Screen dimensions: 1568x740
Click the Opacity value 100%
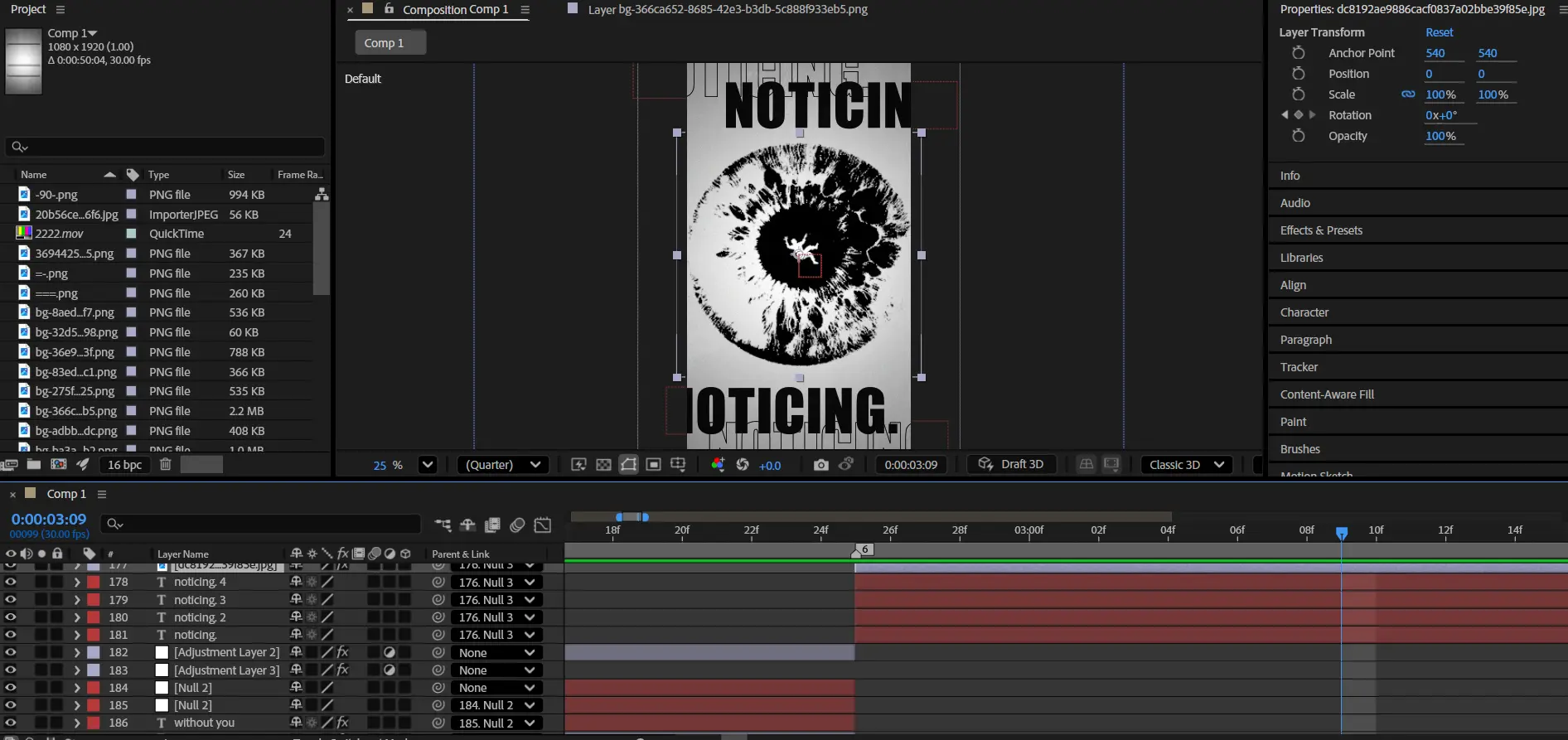coord(1440,136)
